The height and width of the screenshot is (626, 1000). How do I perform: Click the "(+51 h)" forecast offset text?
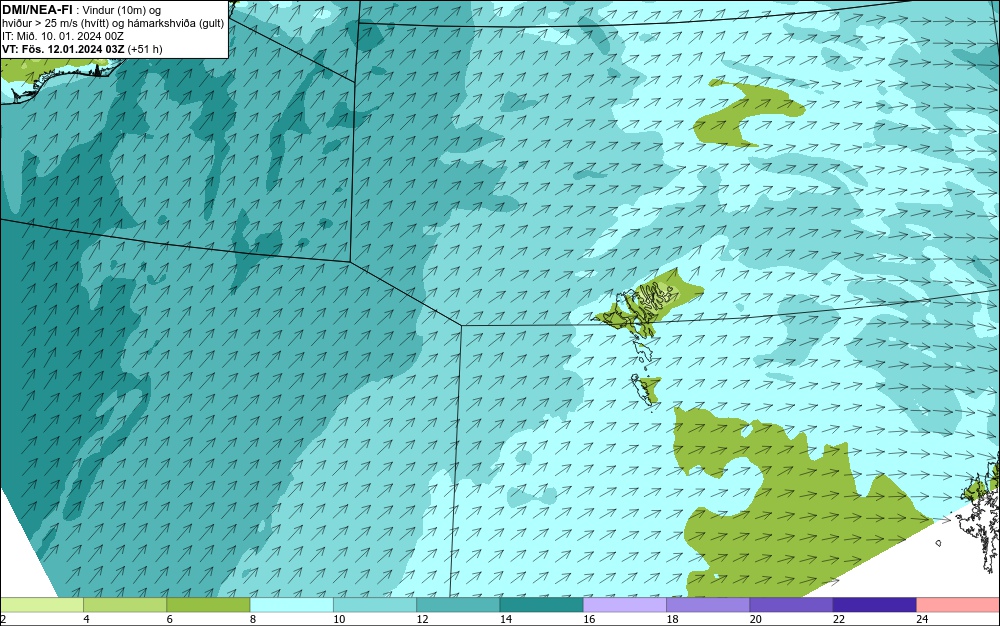pyautogui.click(x=145, y=49)
